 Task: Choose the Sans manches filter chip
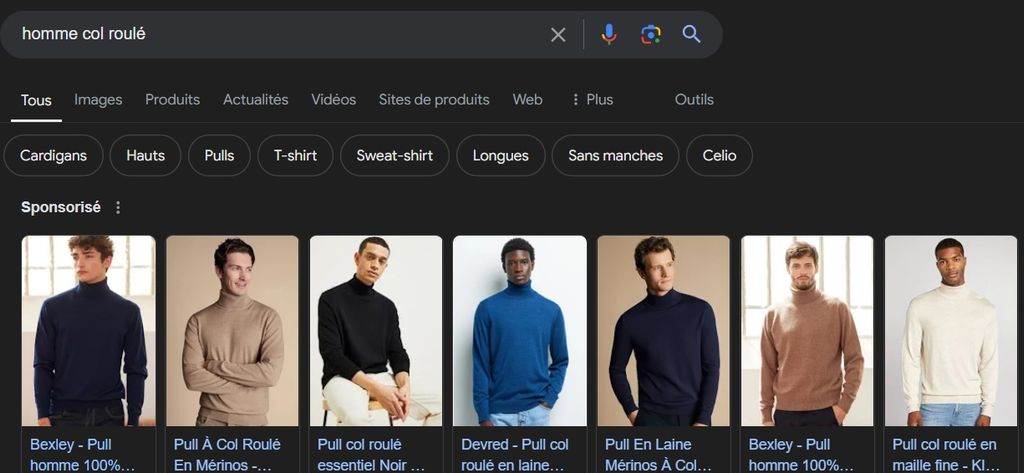coord(615,155)
